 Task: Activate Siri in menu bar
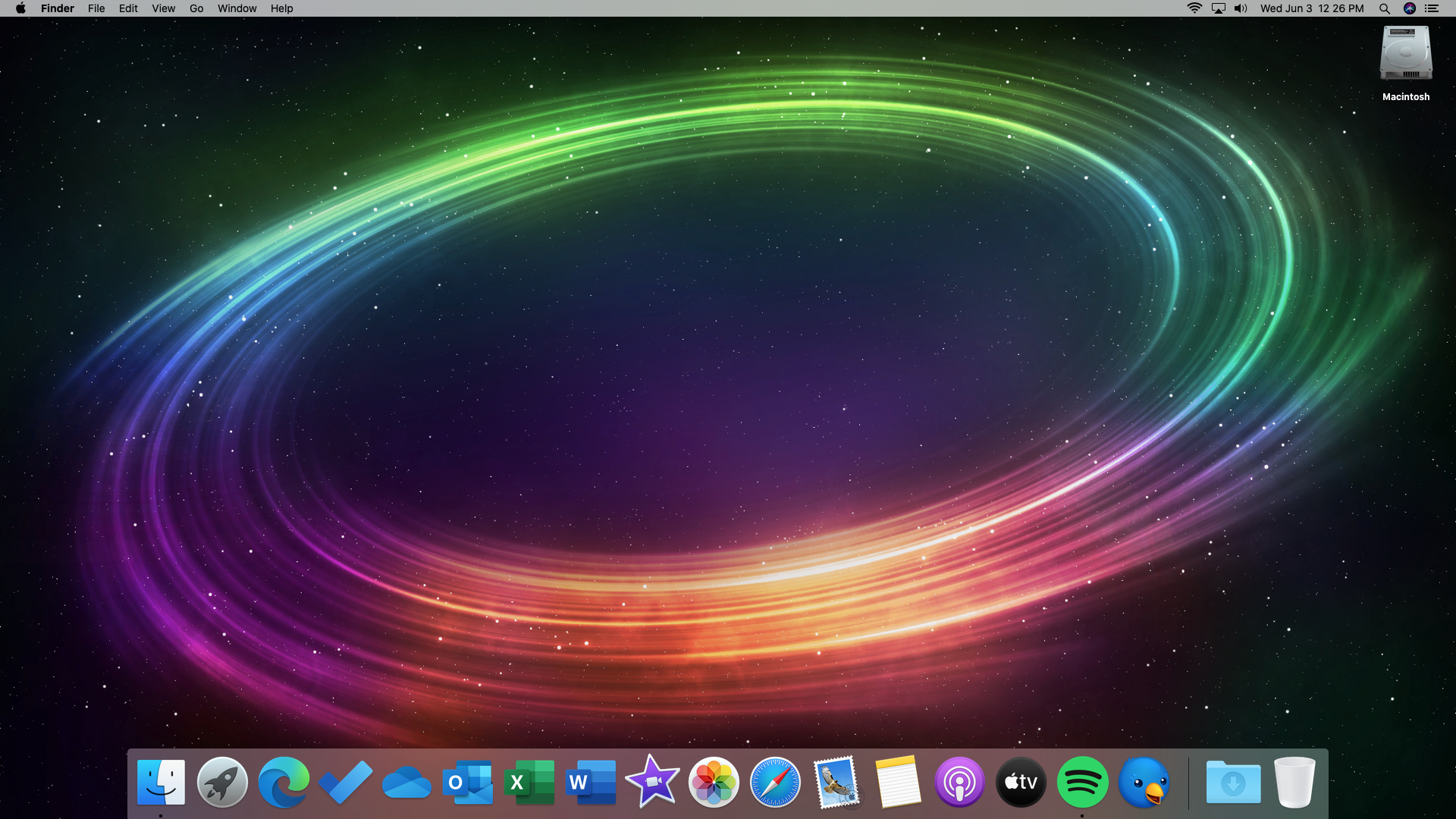point(1410,8)
